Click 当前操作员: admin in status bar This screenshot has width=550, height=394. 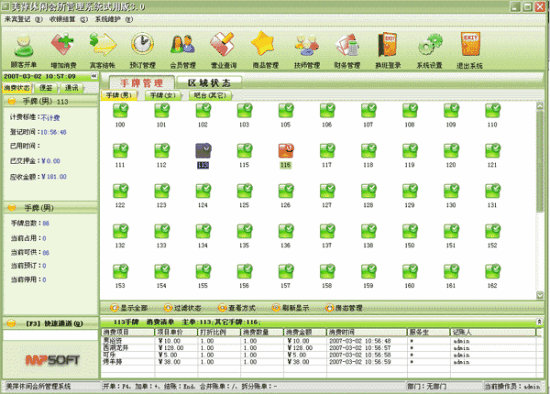coord(512,386)
